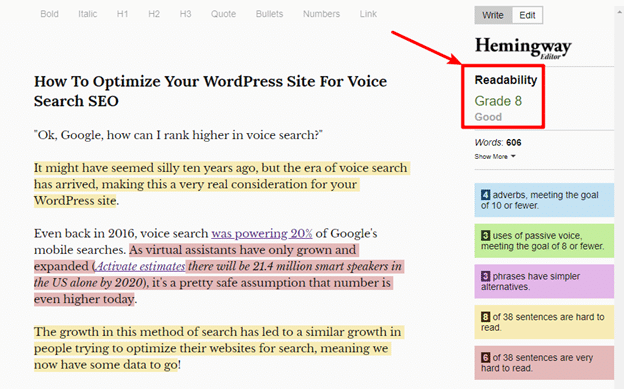Click the 'Good' readability rating
The width and height of the screenshot is (624, 389).
point(488,117)
